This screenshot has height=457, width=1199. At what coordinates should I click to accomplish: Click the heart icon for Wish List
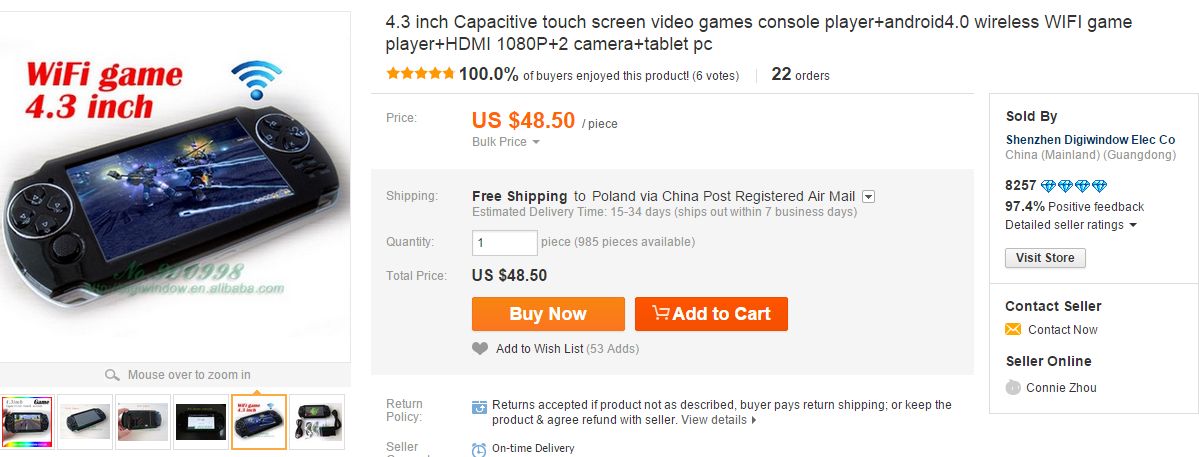coord(480,349)
